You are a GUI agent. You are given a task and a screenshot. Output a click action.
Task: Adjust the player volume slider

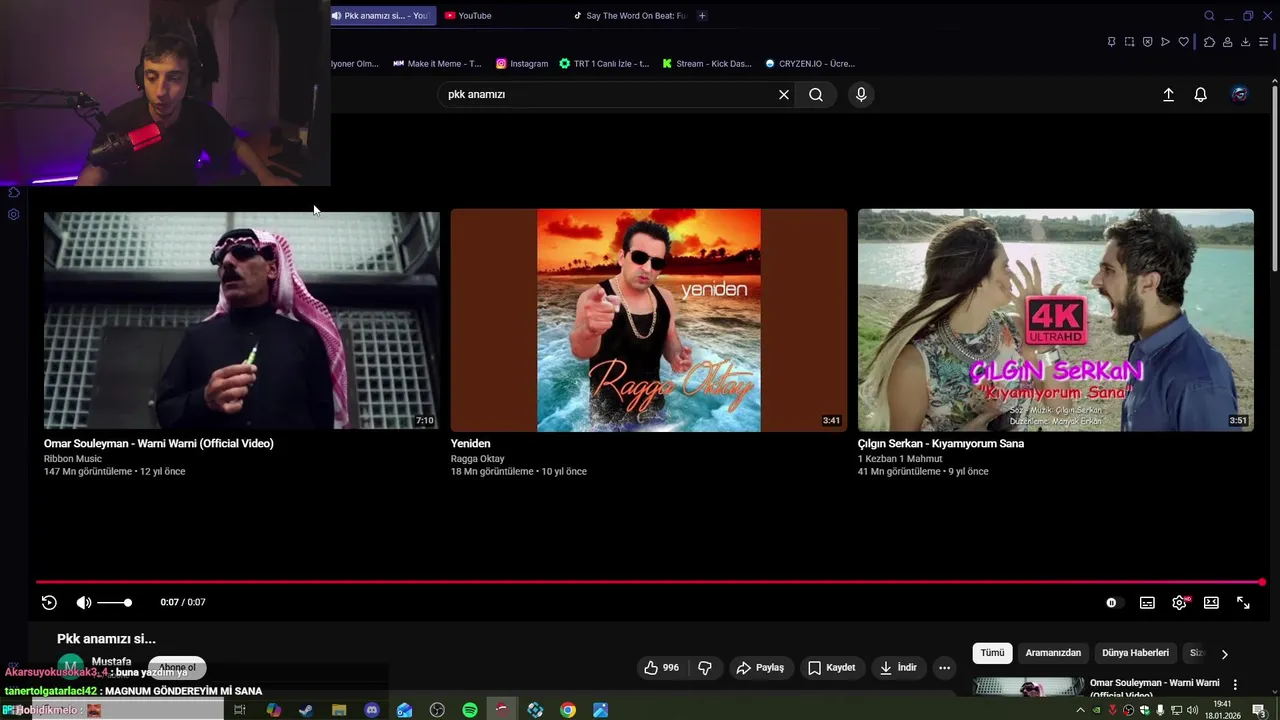coord(114,602)
